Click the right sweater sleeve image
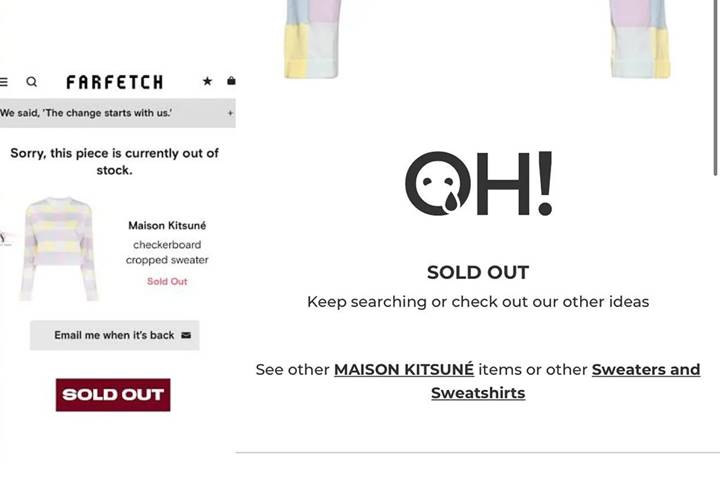720x484 pixels. click(x=640, y=39)
